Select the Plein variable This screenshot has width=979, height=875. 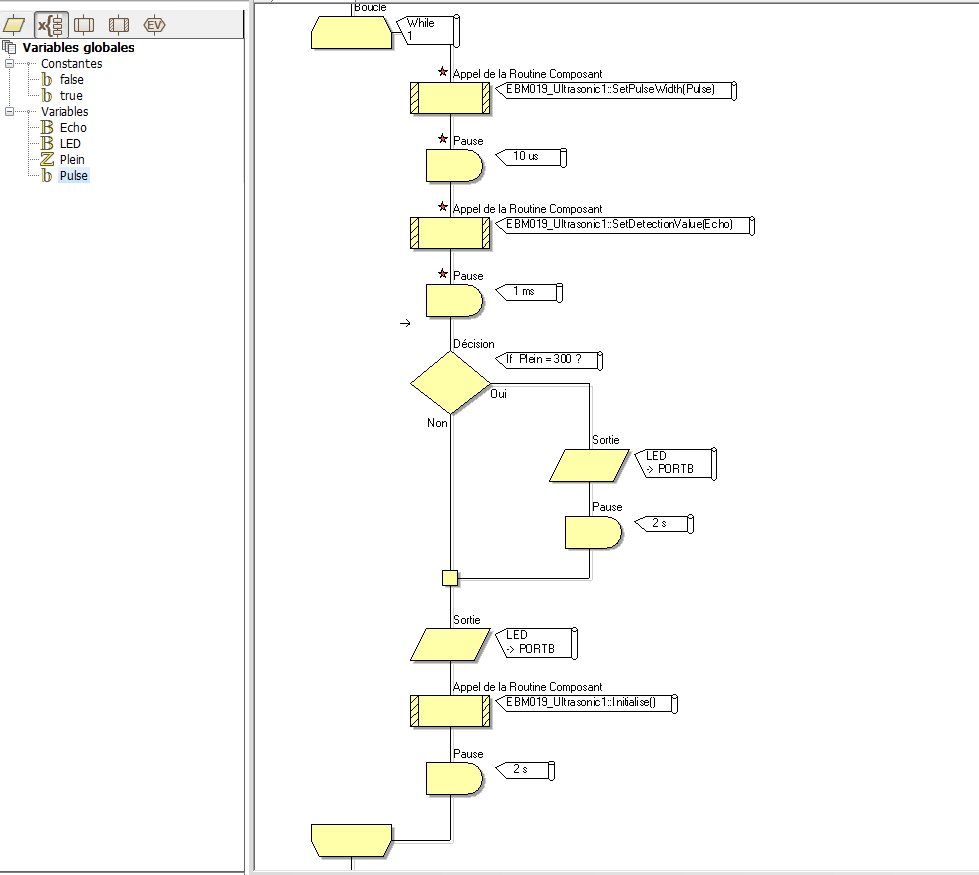72,159
